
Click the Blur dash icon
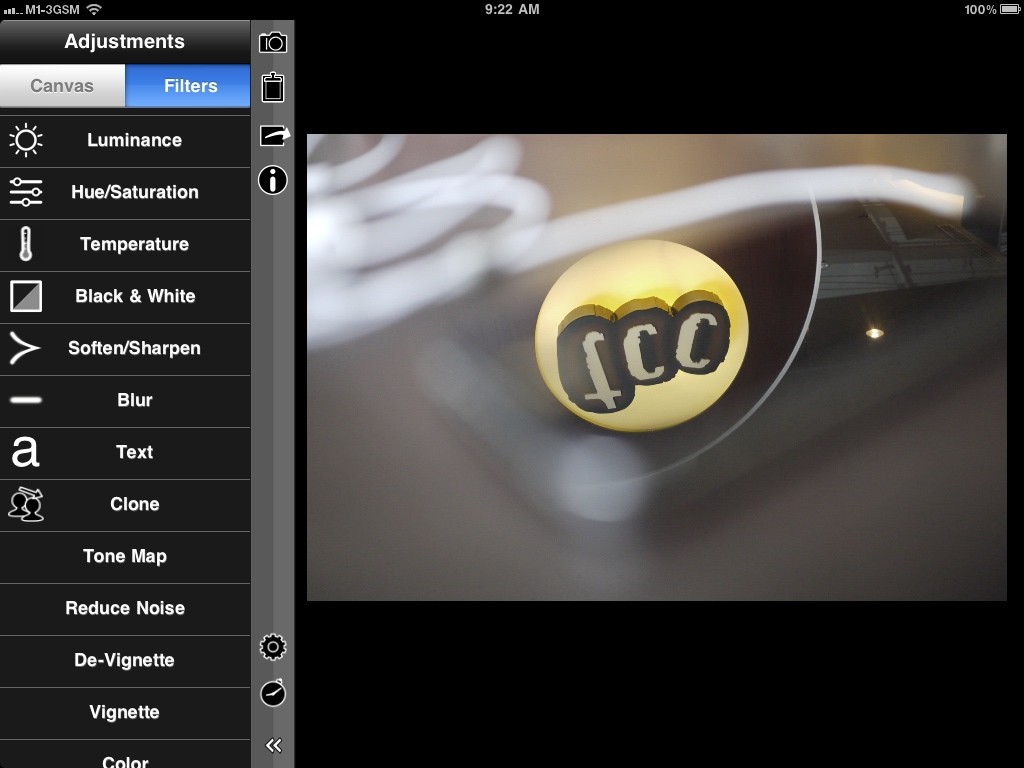tap(26, 400)
